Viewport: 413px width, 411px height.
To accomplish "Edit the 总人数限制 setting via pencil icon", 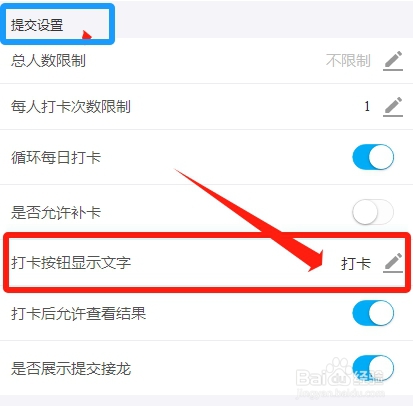I will point(393,61).
